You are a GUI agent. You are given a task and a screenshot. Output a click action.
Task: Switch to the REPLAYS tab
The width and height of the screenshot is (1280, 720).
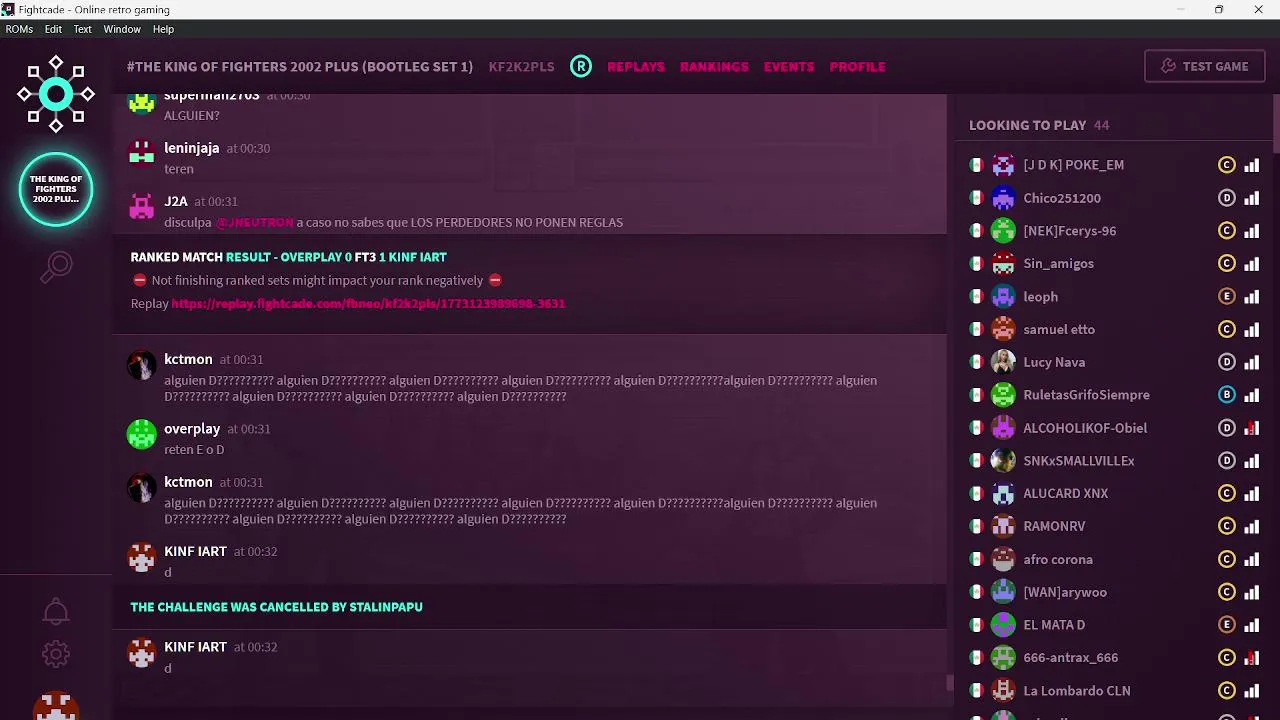click(x=636, y=66)
